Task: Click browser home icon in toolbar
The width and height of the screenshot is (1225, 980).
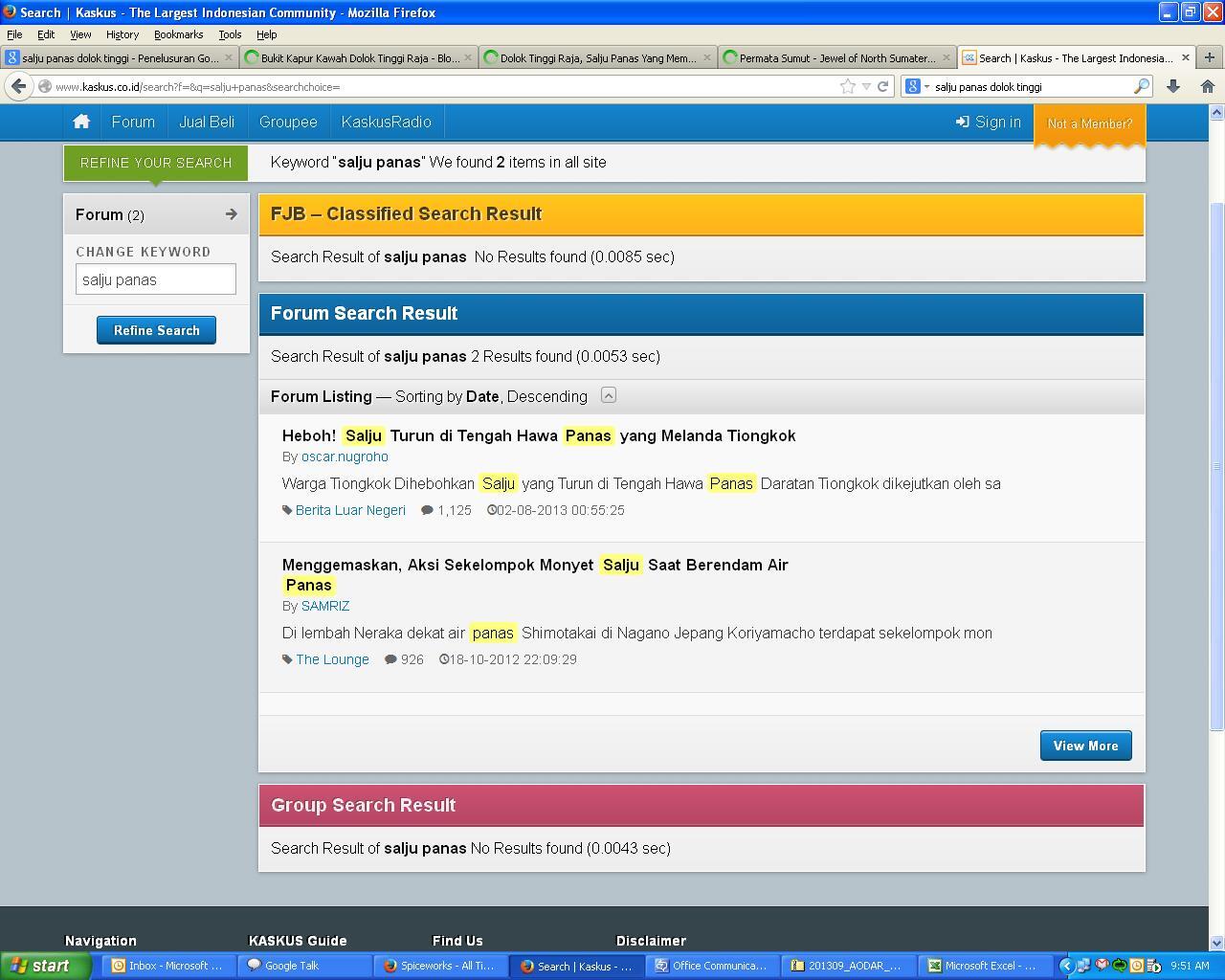Action: [x=1208, y=86]
